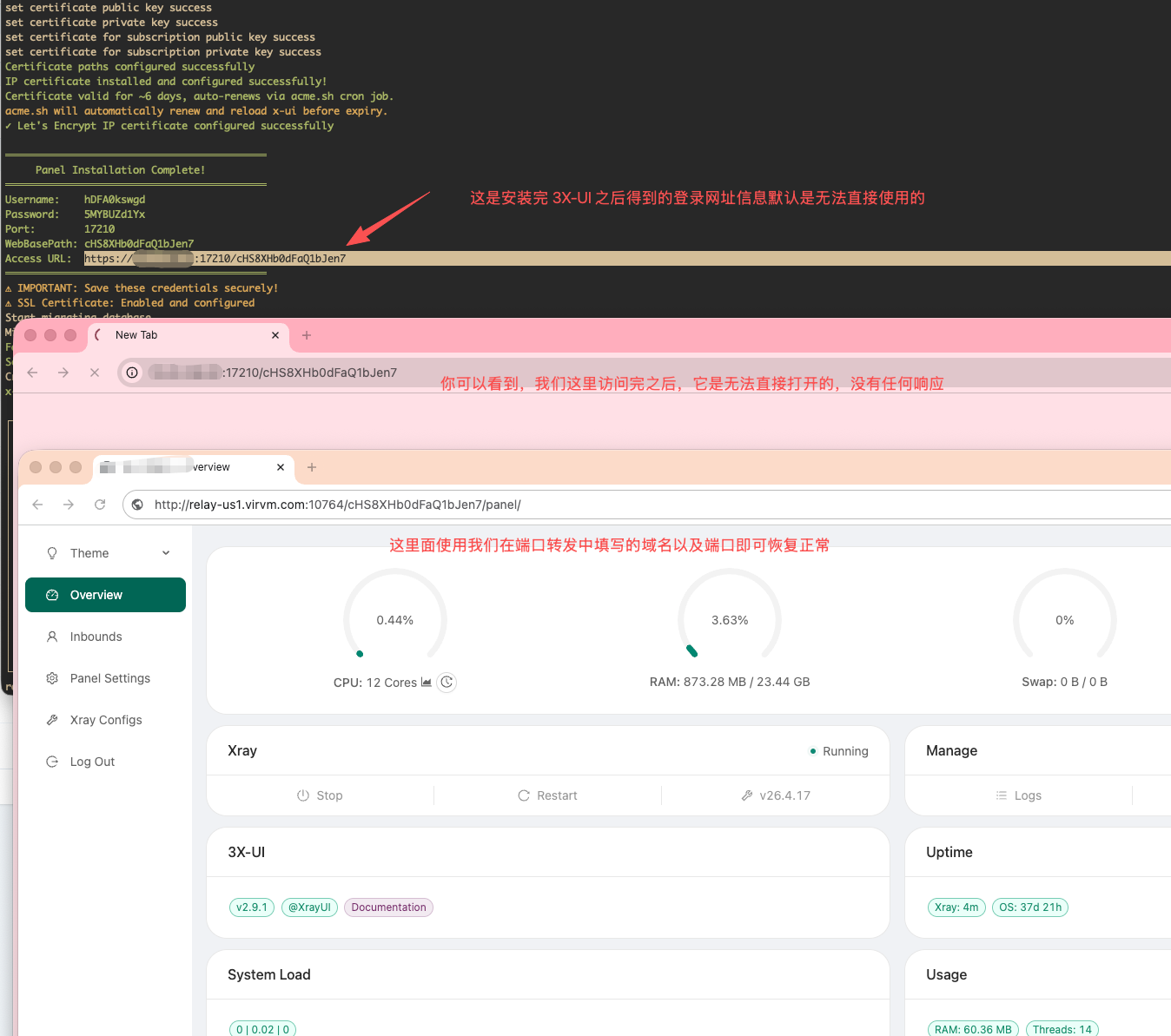Click the Xray version v26.4.17 button
The width and height of the screenshot is (1171, 1036).
pos(775,795)
